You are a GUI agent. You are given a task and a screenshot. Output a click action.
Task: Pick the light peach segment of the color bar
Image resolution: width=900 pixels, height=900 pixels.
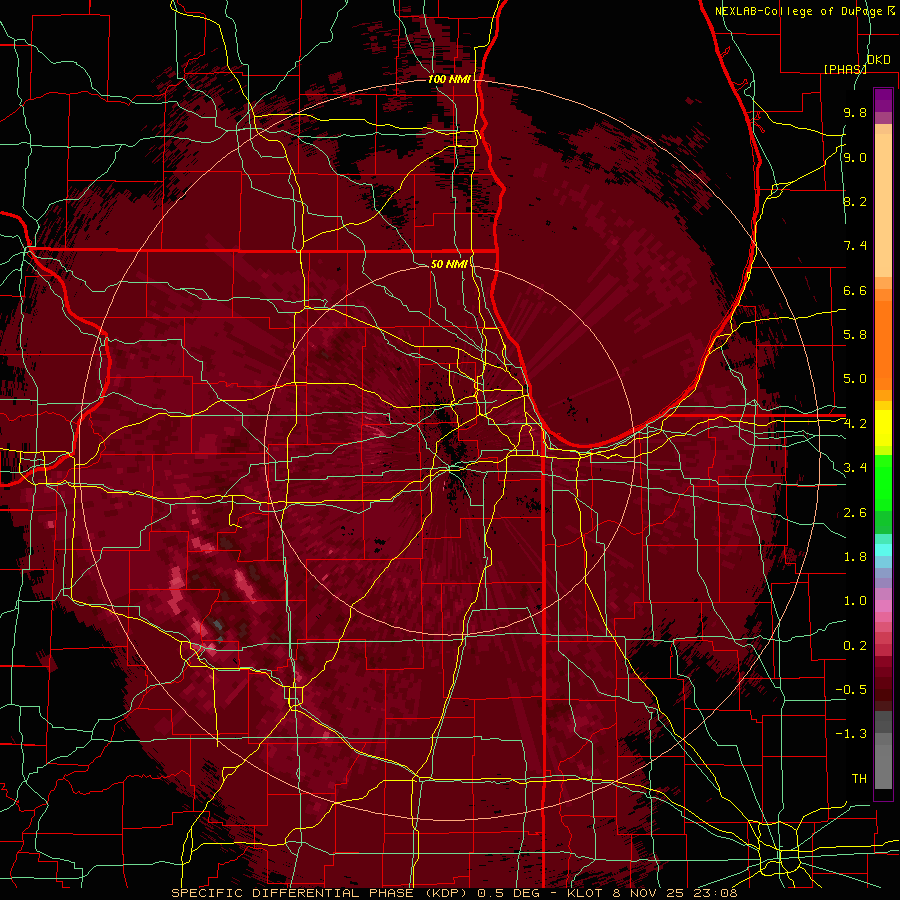pos(883,207)
